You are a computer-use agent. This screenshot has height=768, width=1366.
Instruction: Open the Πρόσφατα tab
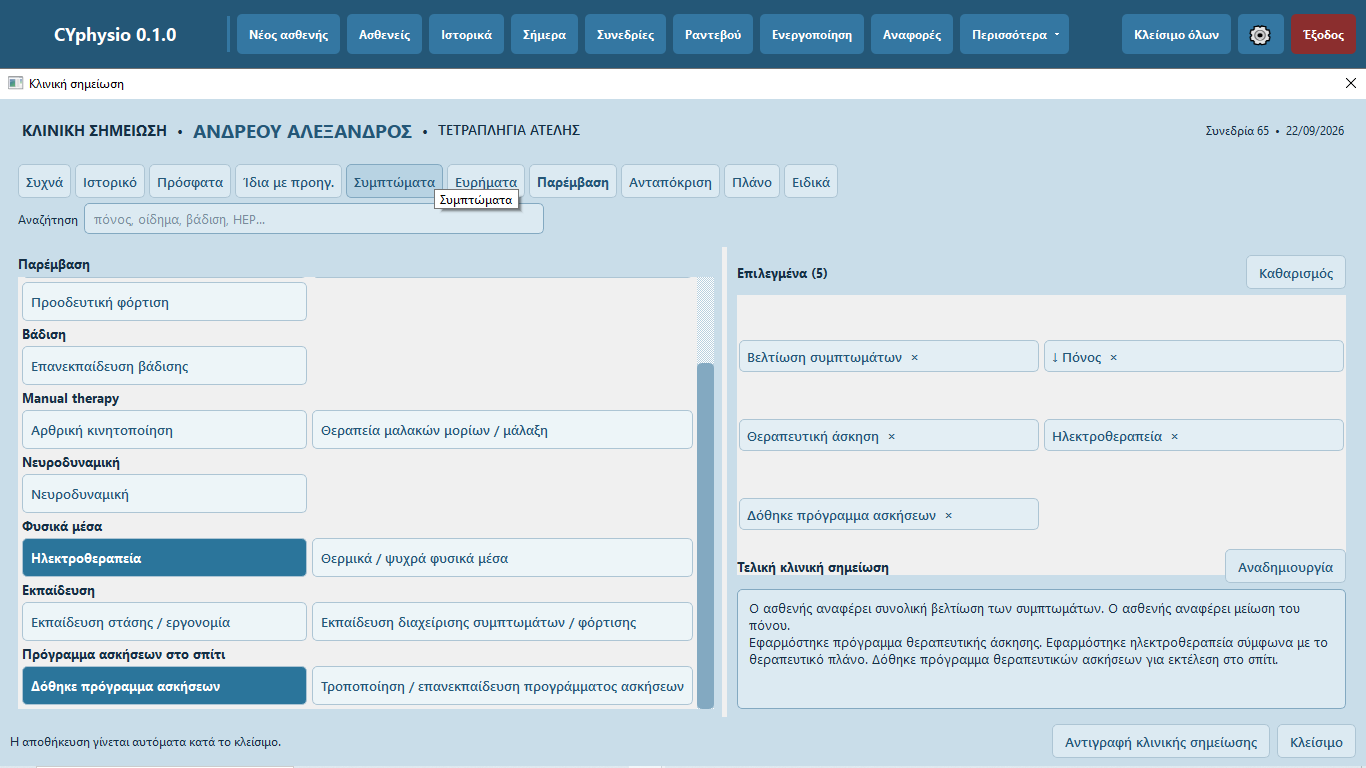[x=190, y=182]
